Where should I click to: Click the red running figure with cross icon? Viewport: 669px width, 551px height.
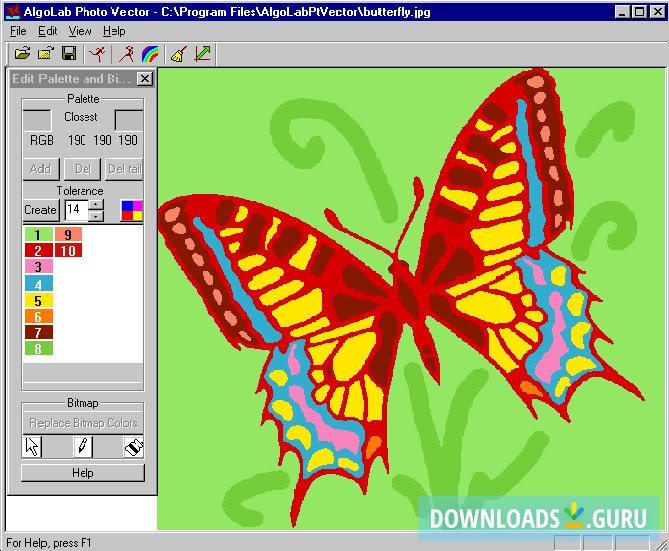point(98,54)
